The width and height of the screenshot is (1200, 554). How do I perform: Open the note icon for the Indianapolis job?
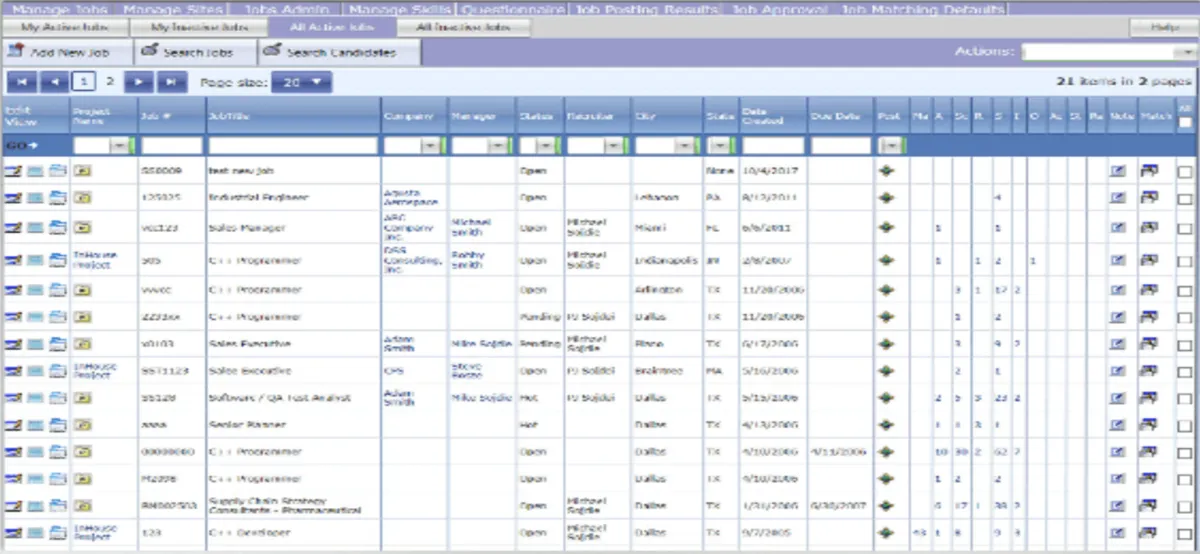tap(1118, 260)
